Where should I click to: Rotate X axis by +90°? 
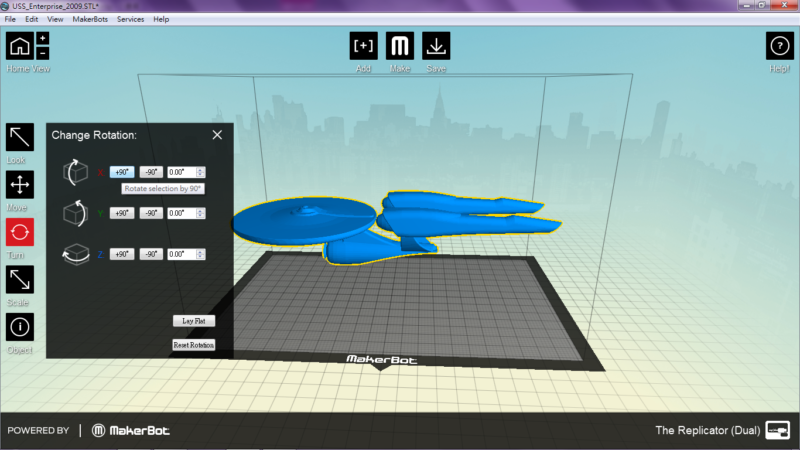point(122,172)
